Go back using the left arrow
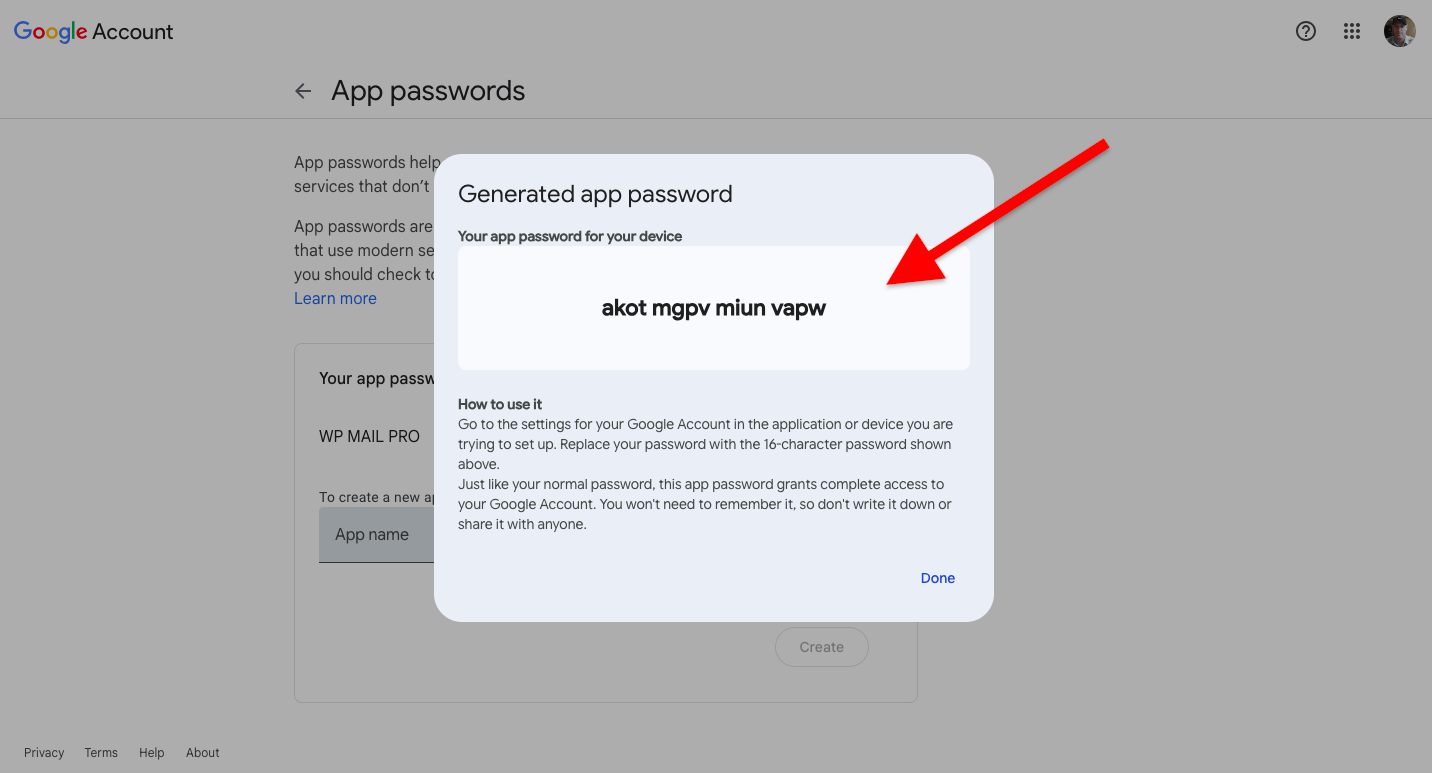 pos(303,91)
